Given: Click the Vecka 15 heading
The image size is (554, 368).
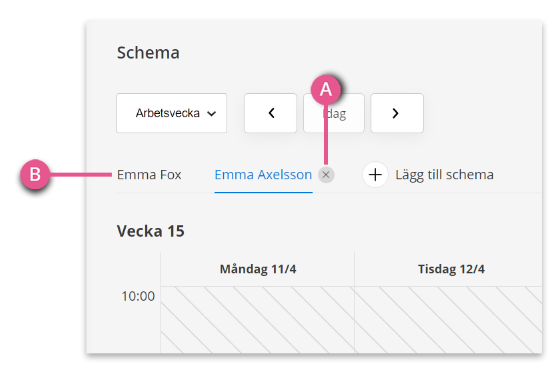Looking at the screenshot, I should coord(151,231).
